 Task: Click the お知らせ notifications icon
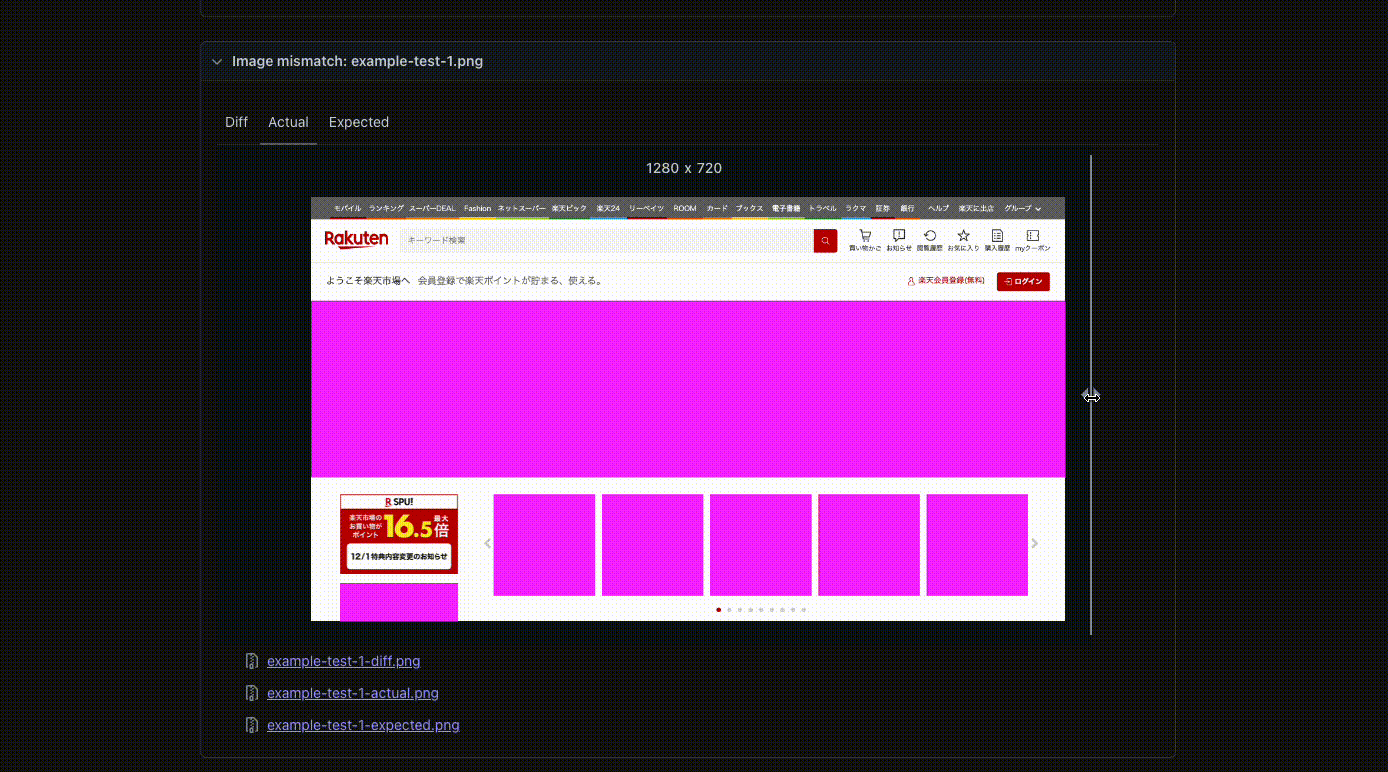899,236
